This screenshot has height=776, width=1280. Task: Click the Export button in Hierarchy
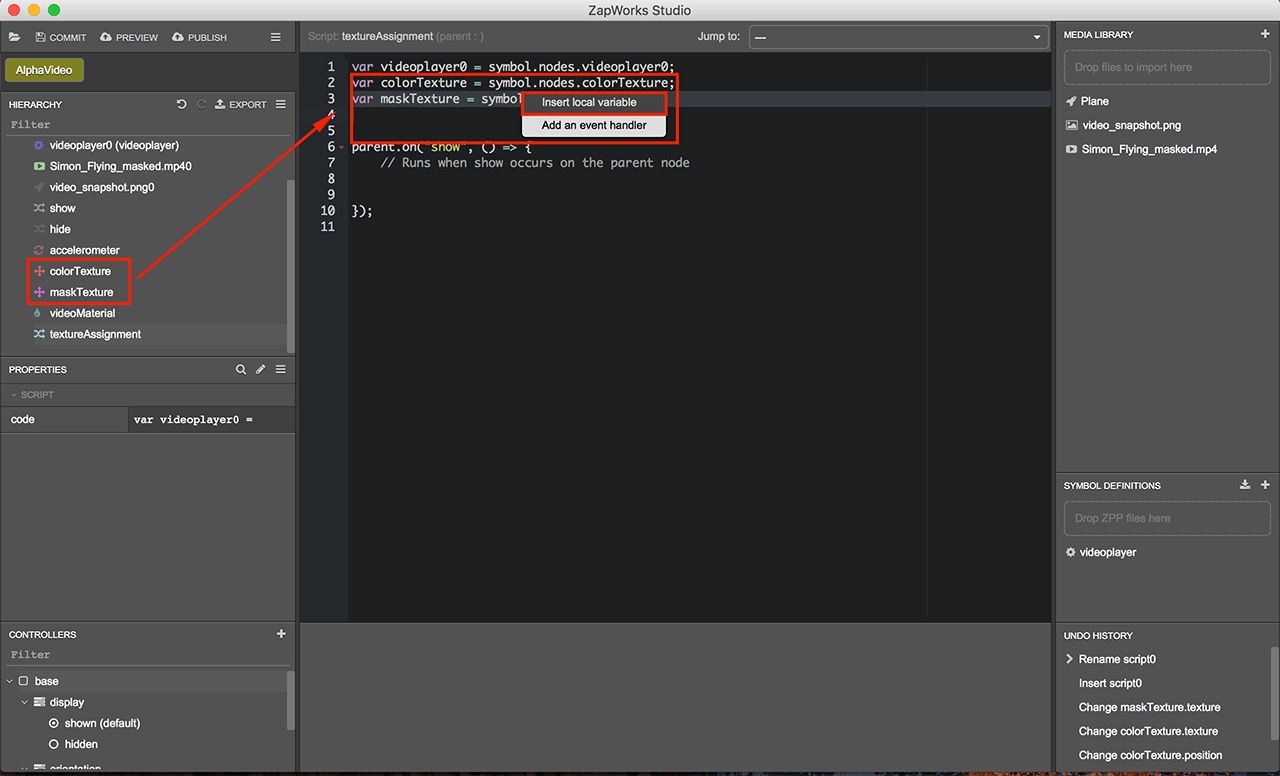tap(241, 104)
